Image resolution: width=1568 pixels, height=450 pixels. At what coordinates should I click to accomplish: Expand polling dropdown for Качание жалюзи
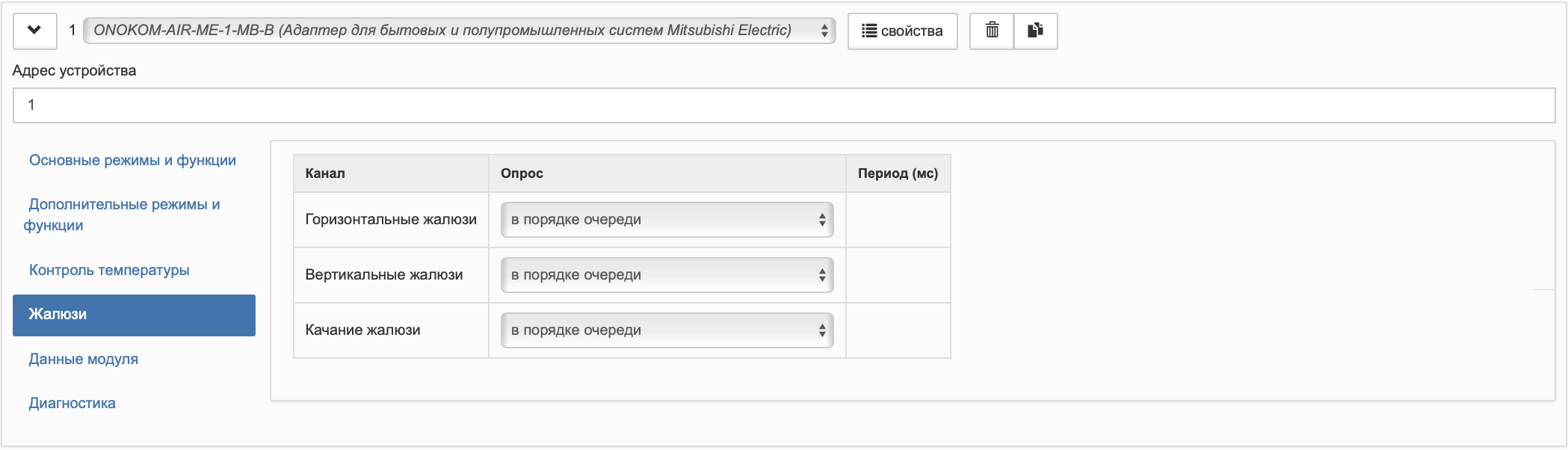667,330
